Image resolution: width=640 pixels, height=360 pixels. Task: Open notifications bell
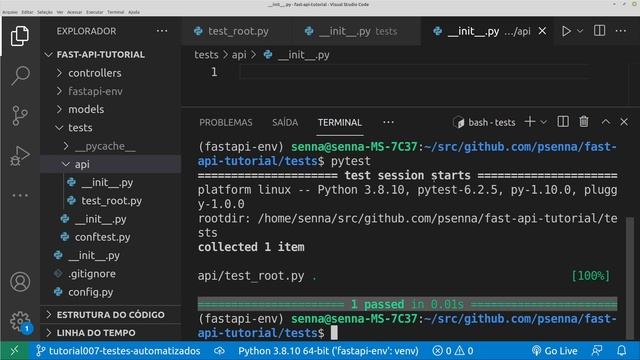pos(621,351)
